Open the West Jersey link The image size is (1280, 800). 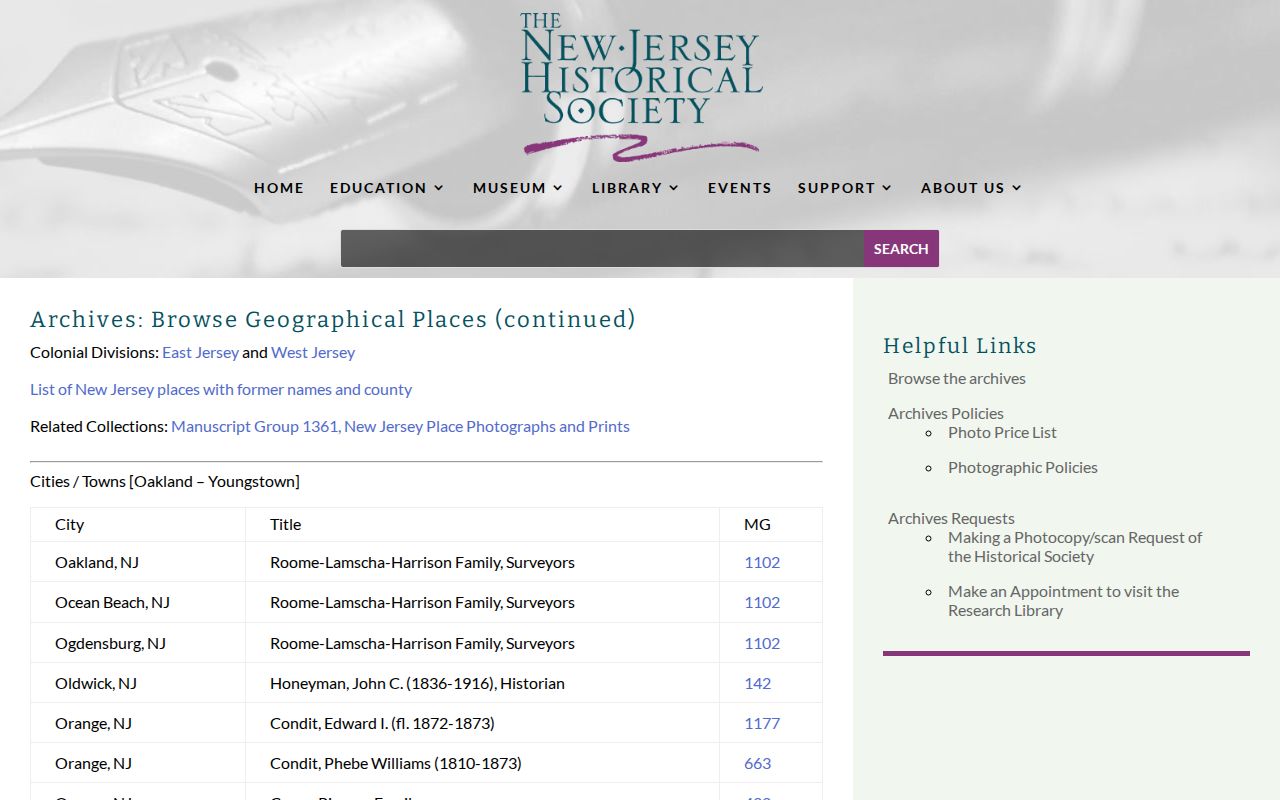pos(313,353)
